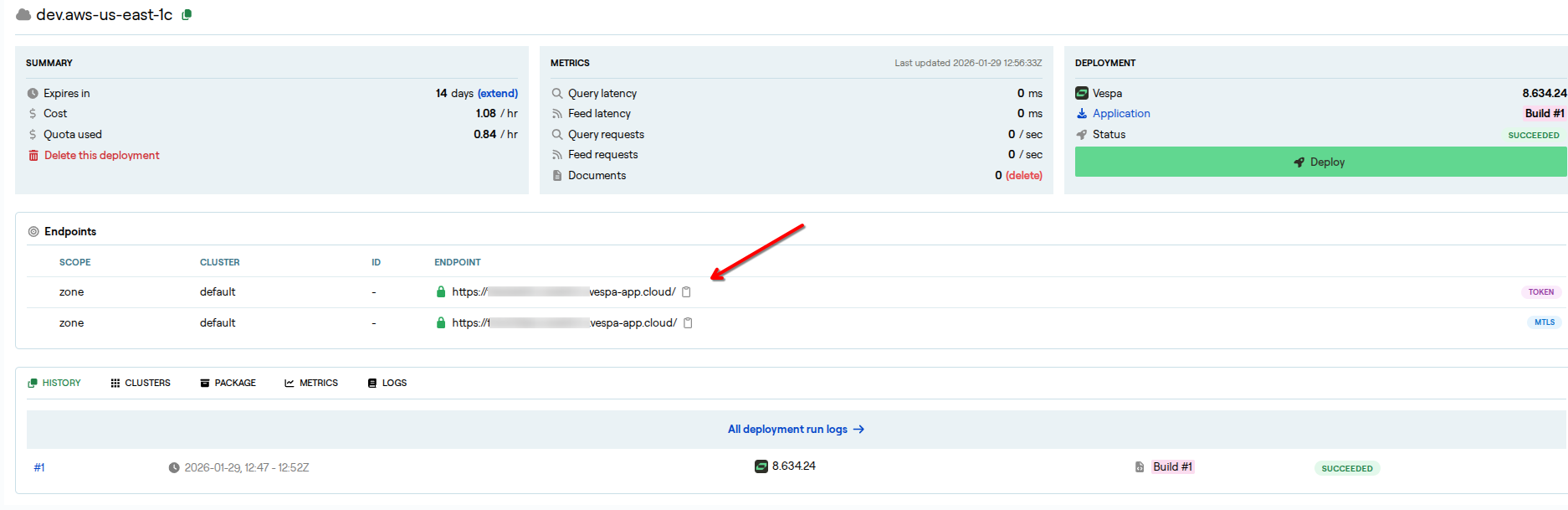The width and height of the screenshot is (1568, 510).
Task: Click the green lock on MTLS endpoint
Action: point(441,323)
